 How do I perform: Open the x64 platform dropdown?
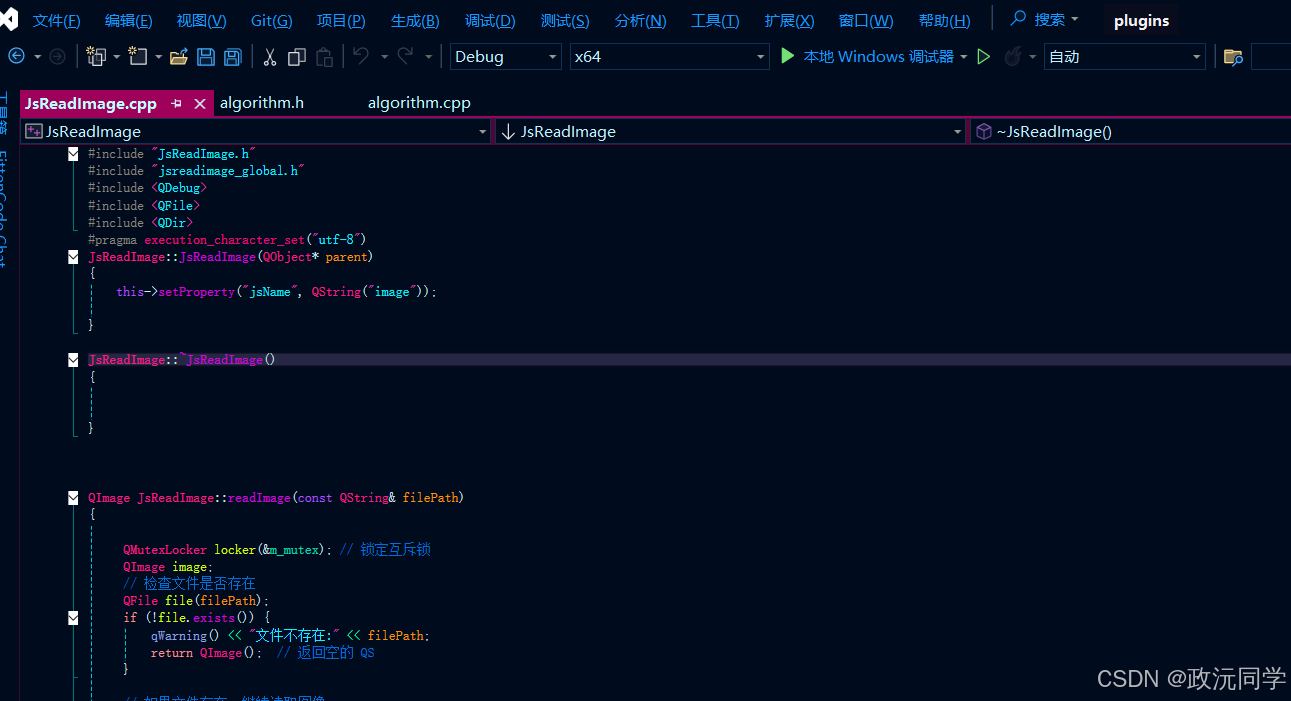pyautogui.click(x=669, y=57)
